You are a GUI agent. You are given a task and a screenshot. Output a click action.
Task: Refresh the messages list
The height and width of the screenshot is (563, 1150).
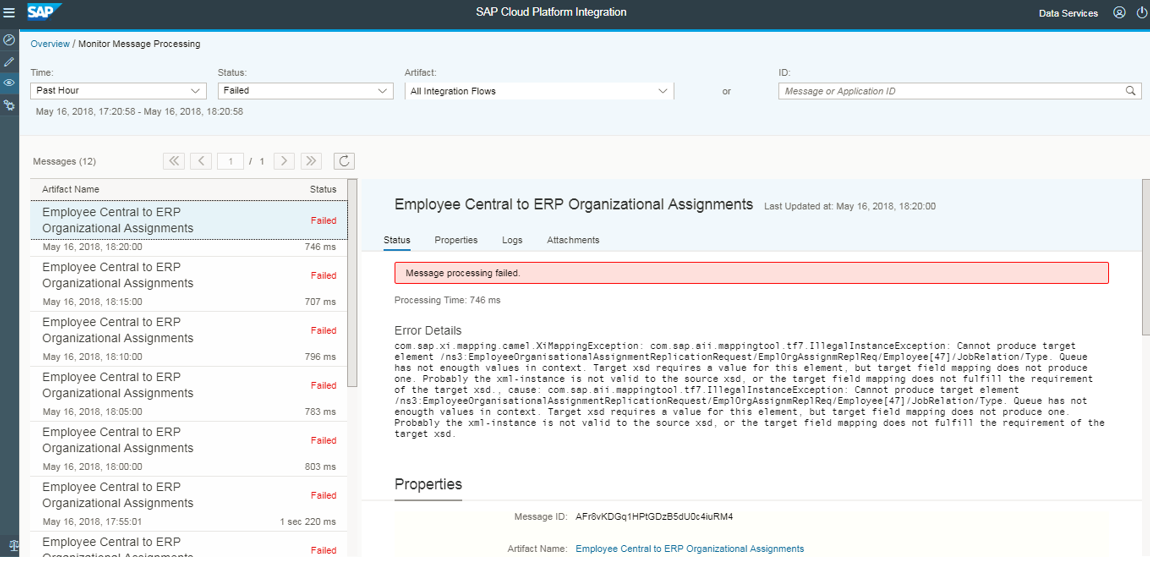click(344, 161)
